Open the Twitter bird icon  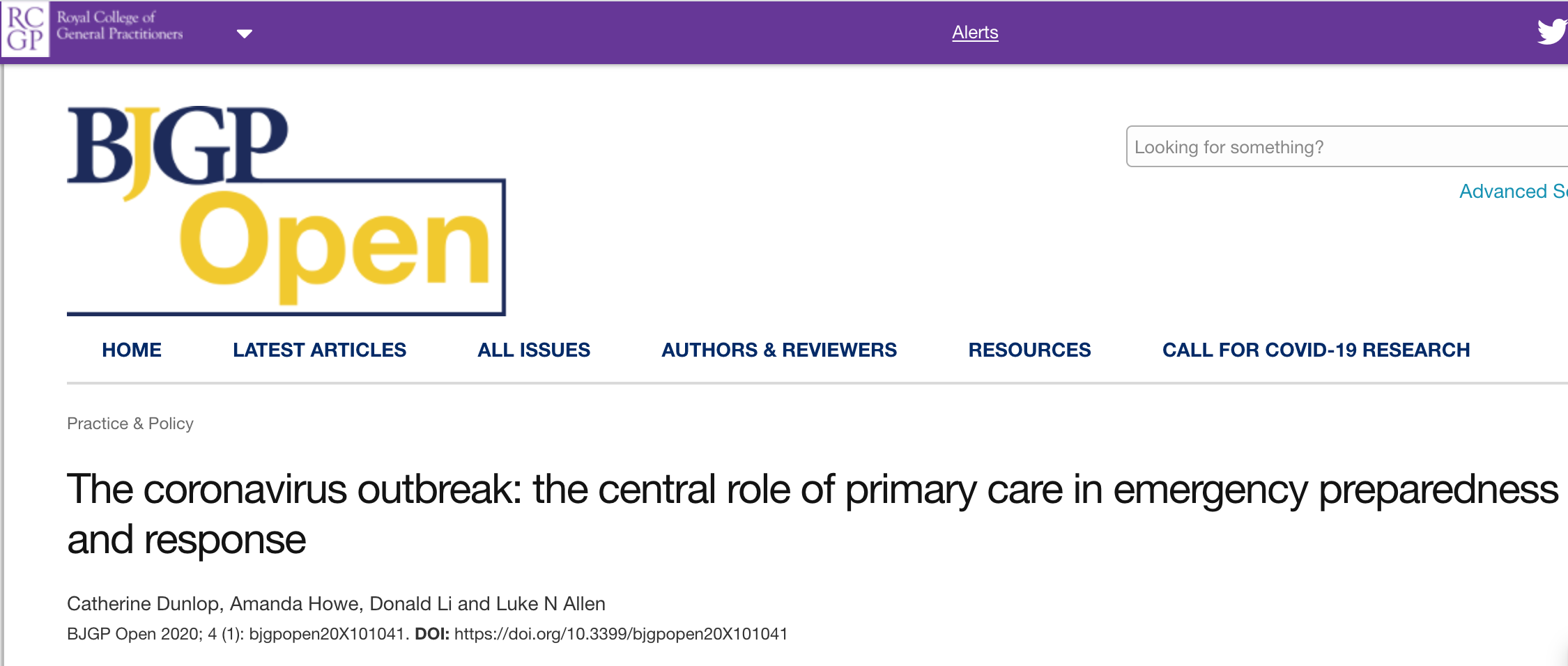point(1551,31)
